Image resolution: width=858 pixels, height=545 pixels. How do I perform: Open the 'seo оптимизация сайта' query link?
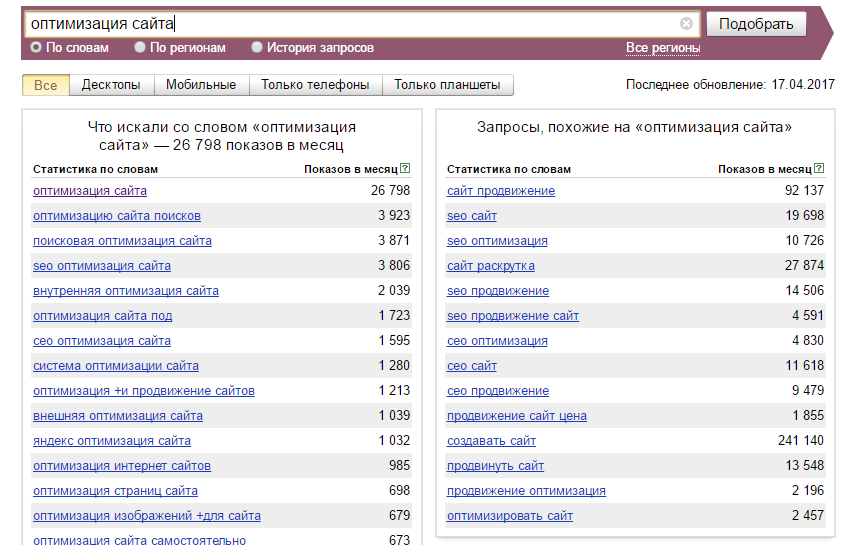pyautogui.click(x=102, y=266)
